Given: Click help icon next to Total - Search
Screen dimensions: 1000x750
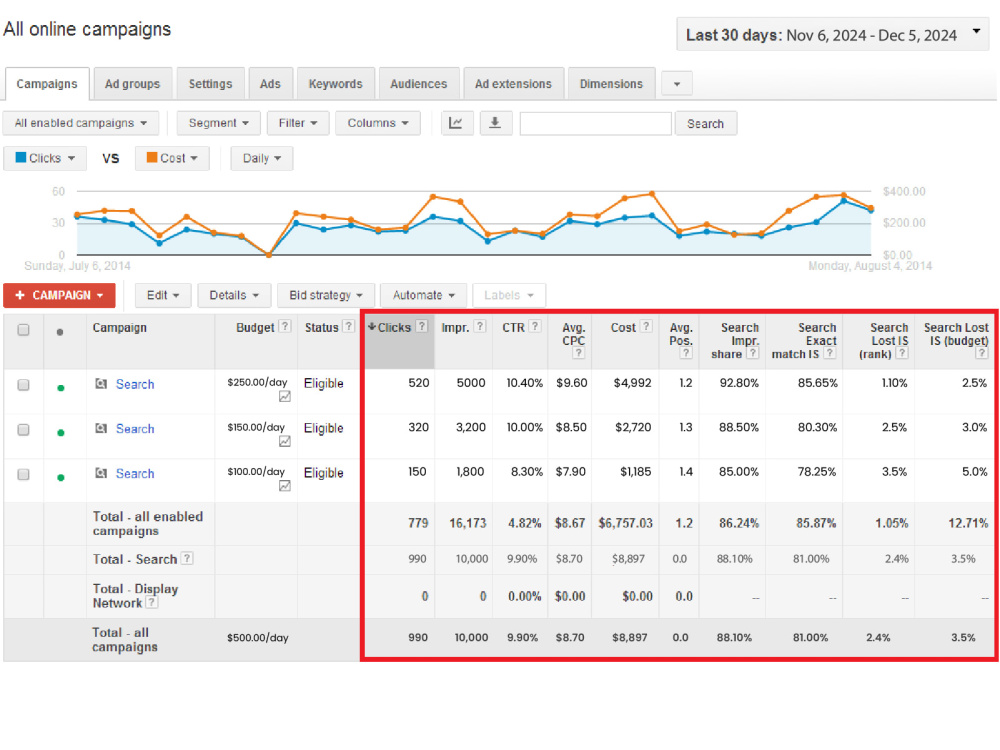Looking at the screenshot, I should [x=187, y=558].
